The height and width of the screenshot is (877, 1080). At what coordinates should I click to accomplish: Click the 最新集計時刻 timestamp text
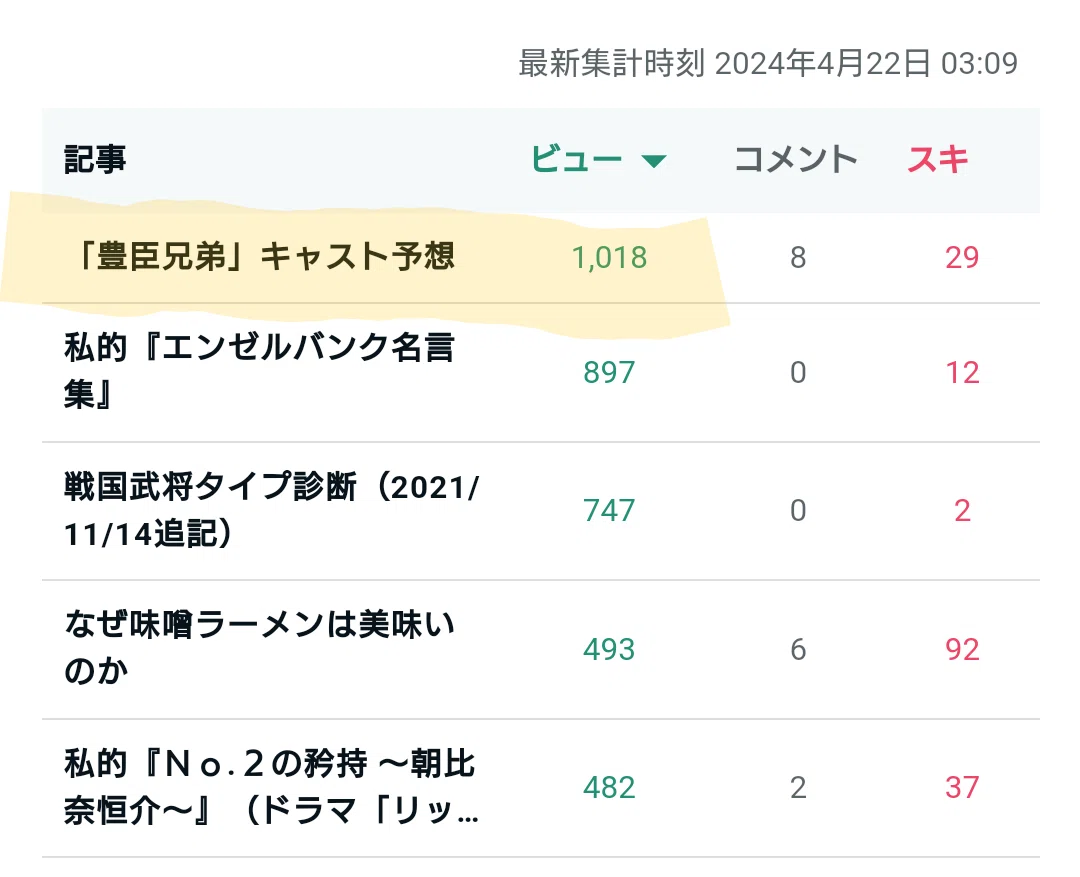[768, 63]
